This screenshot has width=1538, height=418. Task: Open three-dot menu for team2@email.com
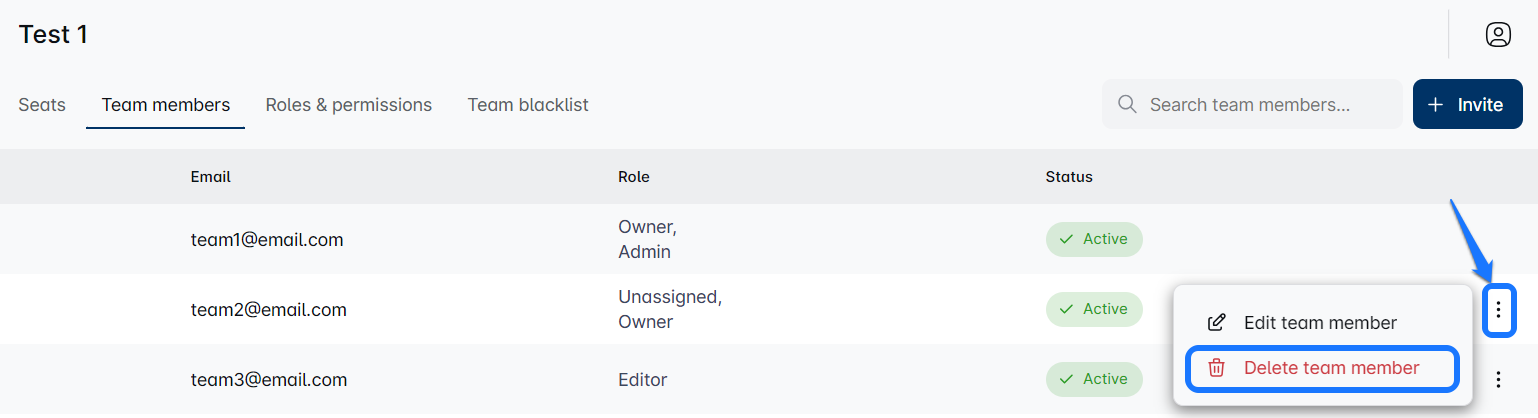click(x=1497, y=310)
